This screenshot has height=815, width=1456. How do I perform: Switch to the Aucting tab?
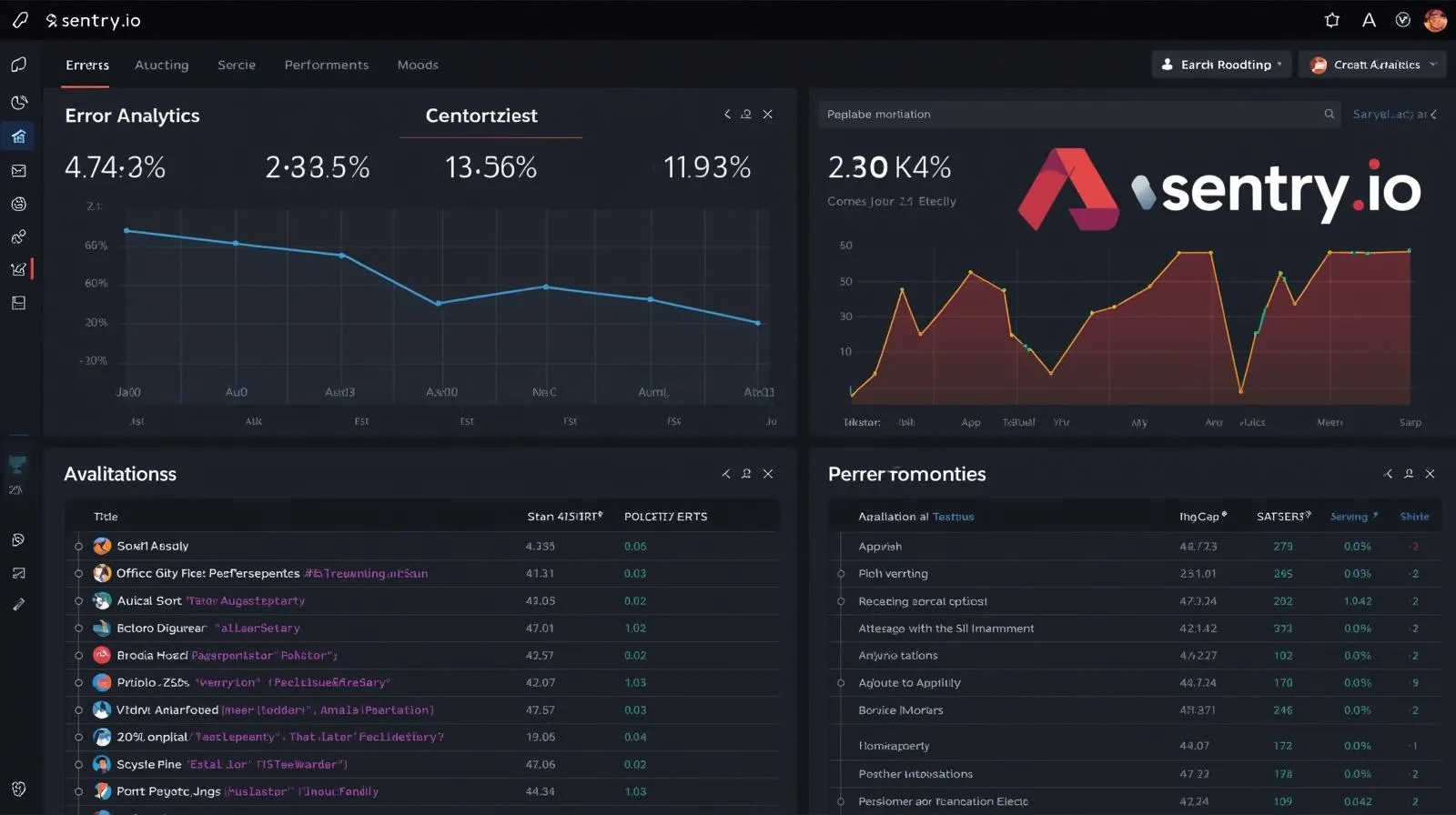(x=162, y=65)
